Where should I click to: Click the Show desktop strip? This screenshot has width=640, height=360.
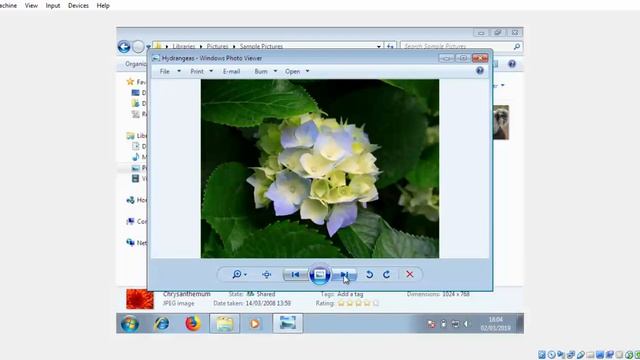click(x=520, y=324)
